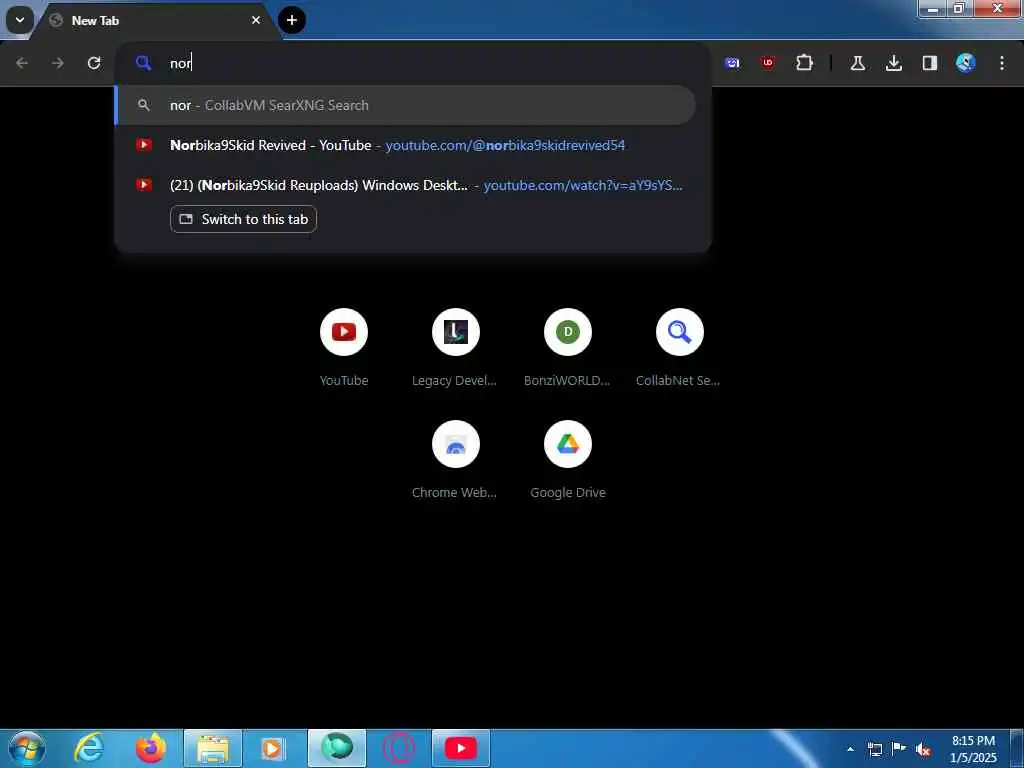Go forward to next page
This screenshot has height=768, width=1024.
click(58, 63)
